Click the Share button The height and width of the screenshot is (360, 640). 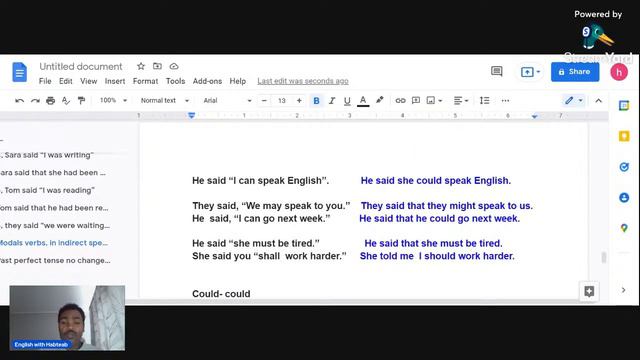pyautogui.click(x=575, y=72)
